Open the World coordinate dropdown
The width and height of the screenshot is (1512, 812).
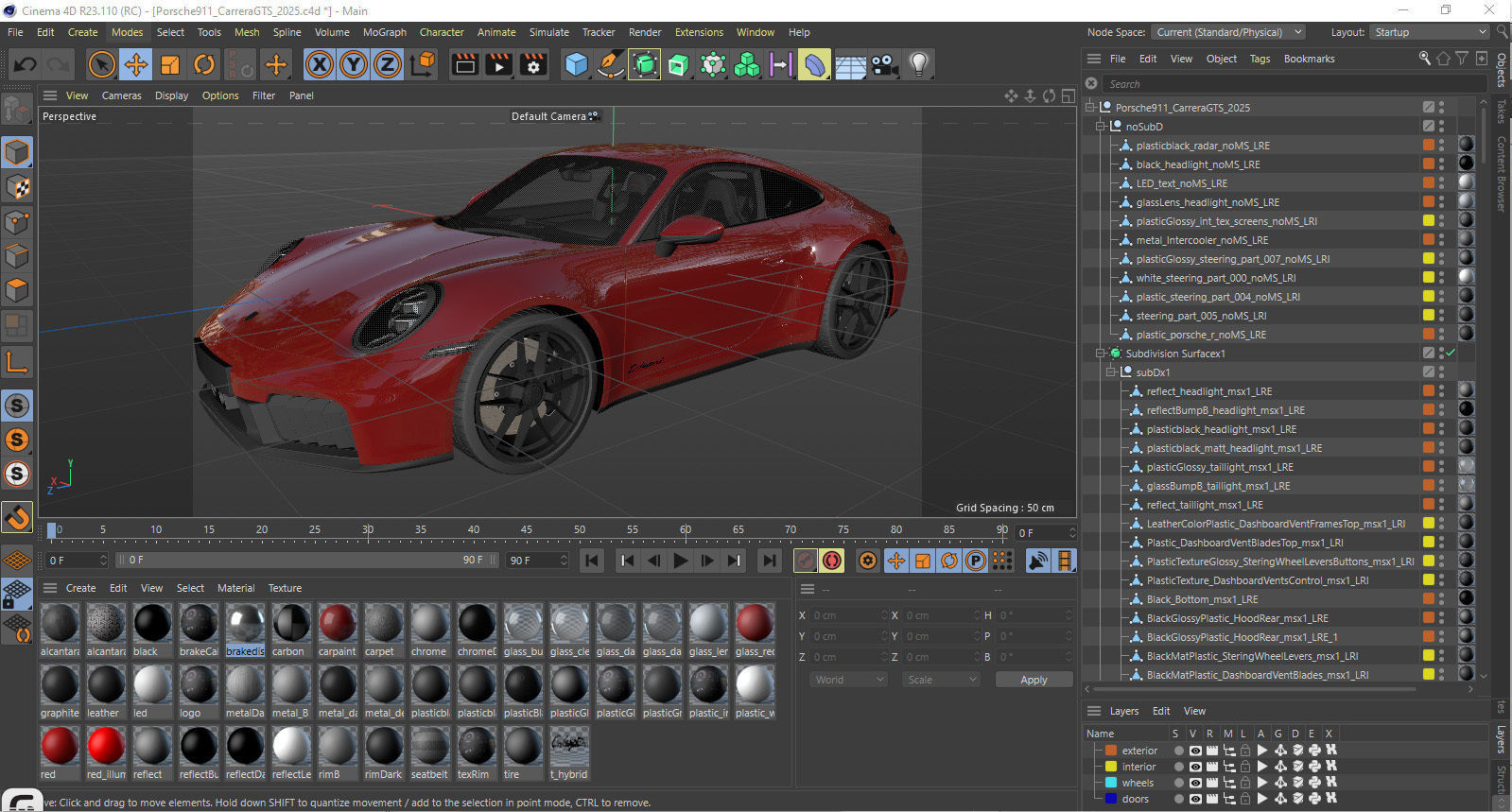click(x=848, y=680)
